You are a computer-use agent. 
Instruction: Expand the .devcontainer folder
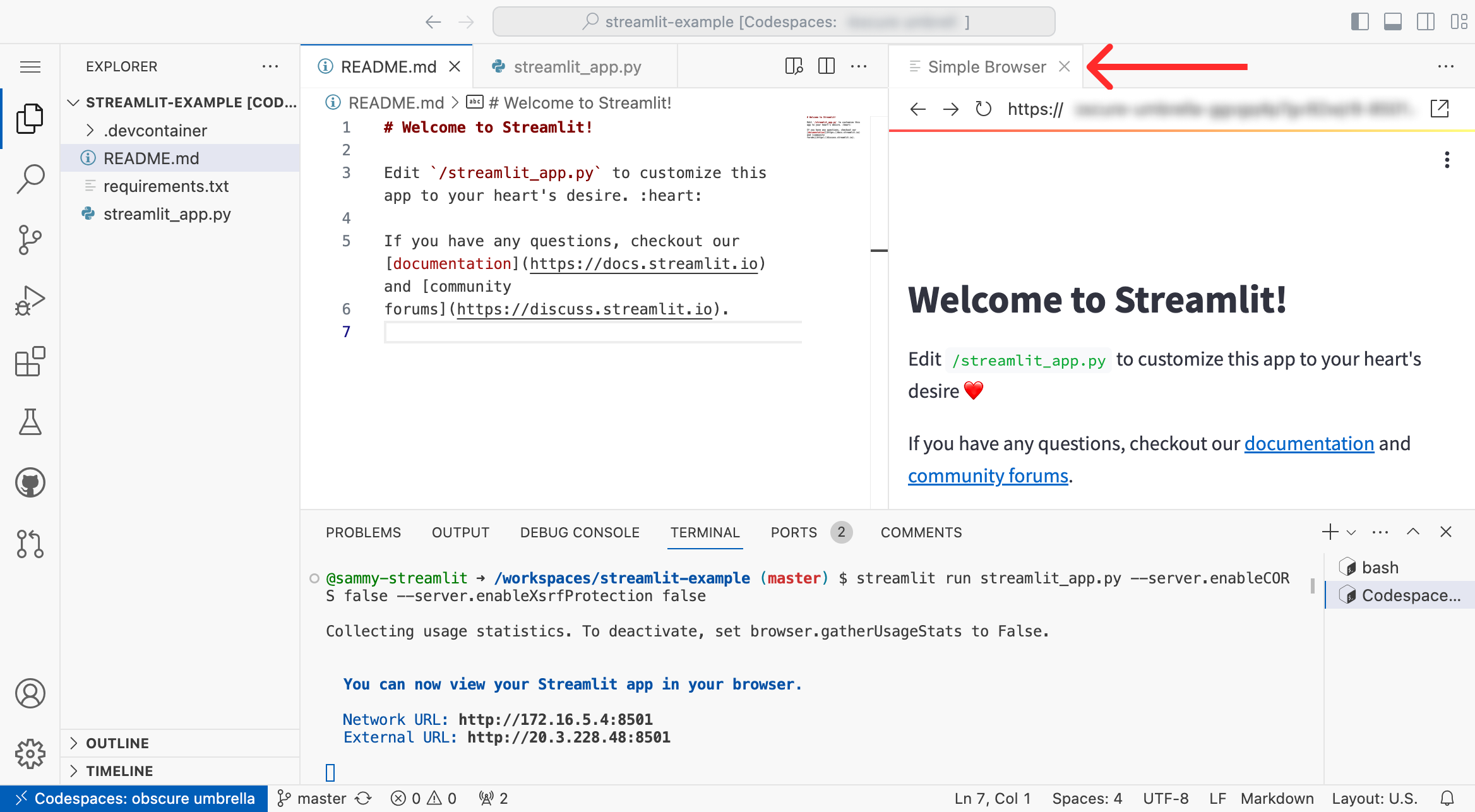pyautogui.click(x=181, y=131)
